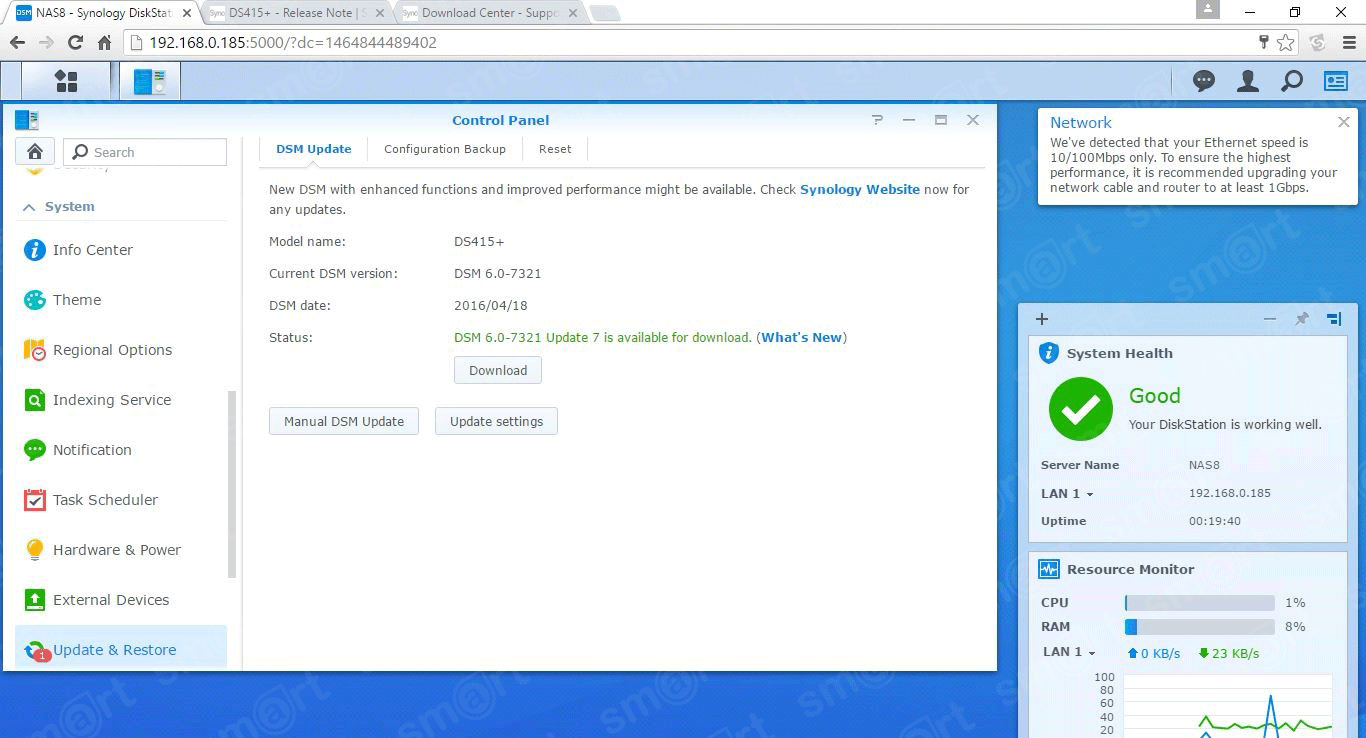Click the Update settings button
Viewport: 1366px width, 738px height.
(496, 421)
